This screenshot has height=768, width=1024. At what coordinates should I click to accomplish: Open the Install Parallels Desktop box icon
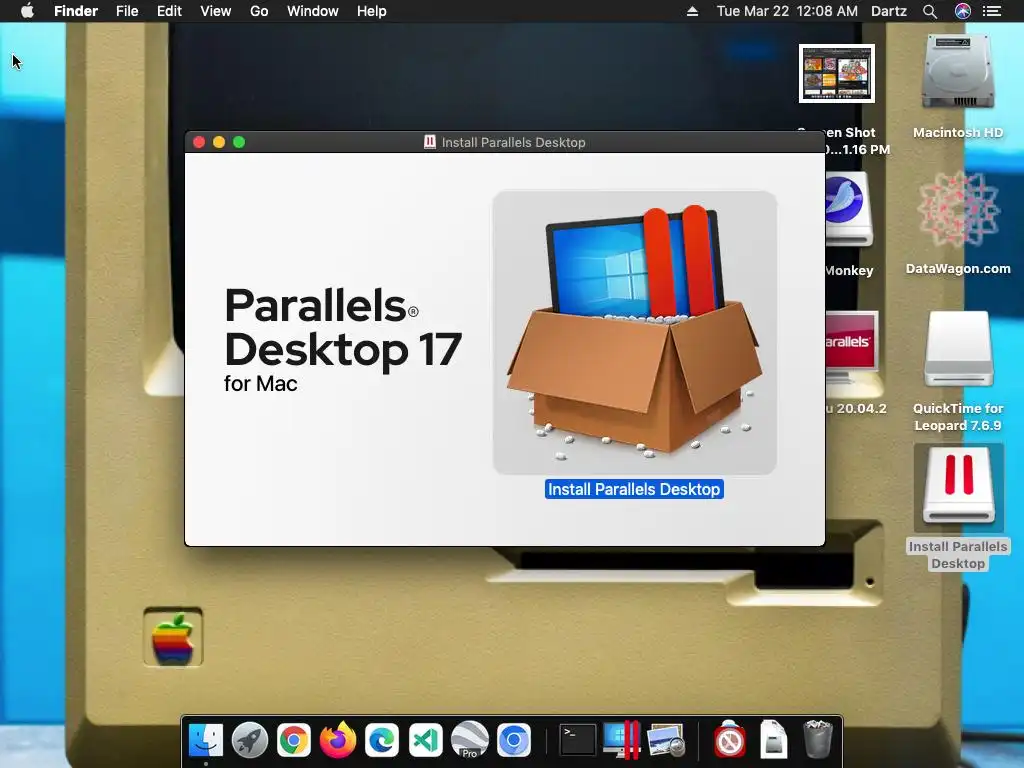pos(635,332)
